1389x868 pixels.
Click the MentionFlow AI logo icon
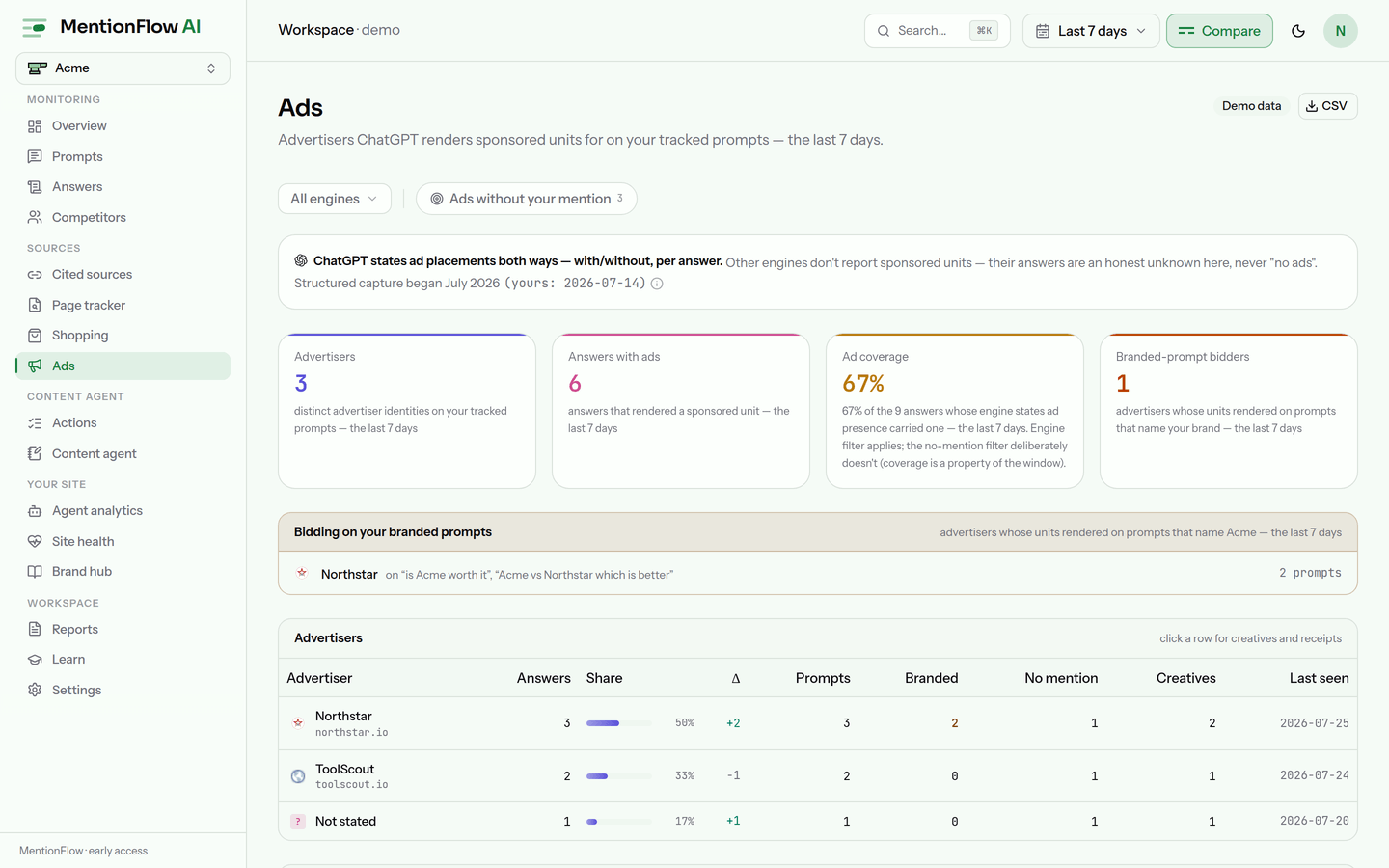click(x=35, y=27)
